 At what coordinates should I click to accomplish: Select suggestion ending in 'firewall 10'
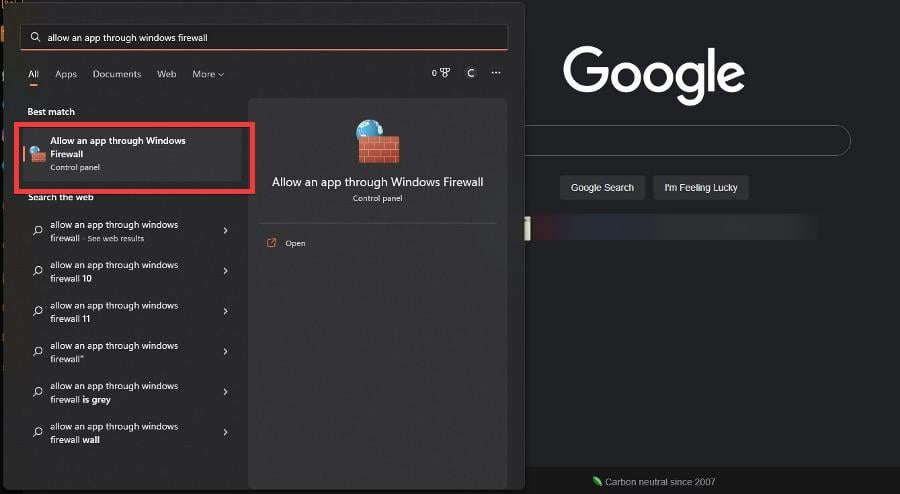132,271
